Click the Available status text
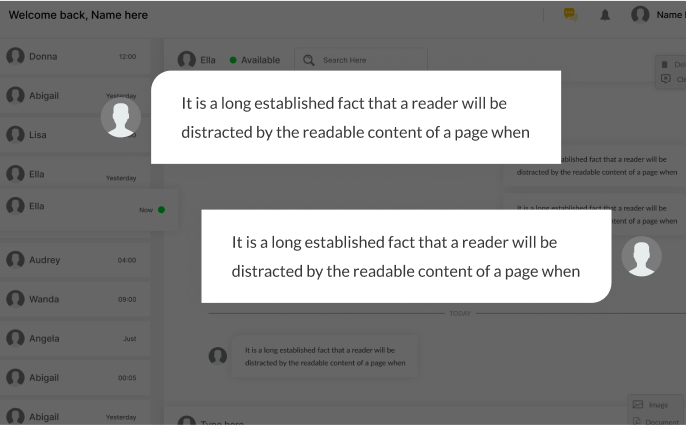 [x=260, y=60]
